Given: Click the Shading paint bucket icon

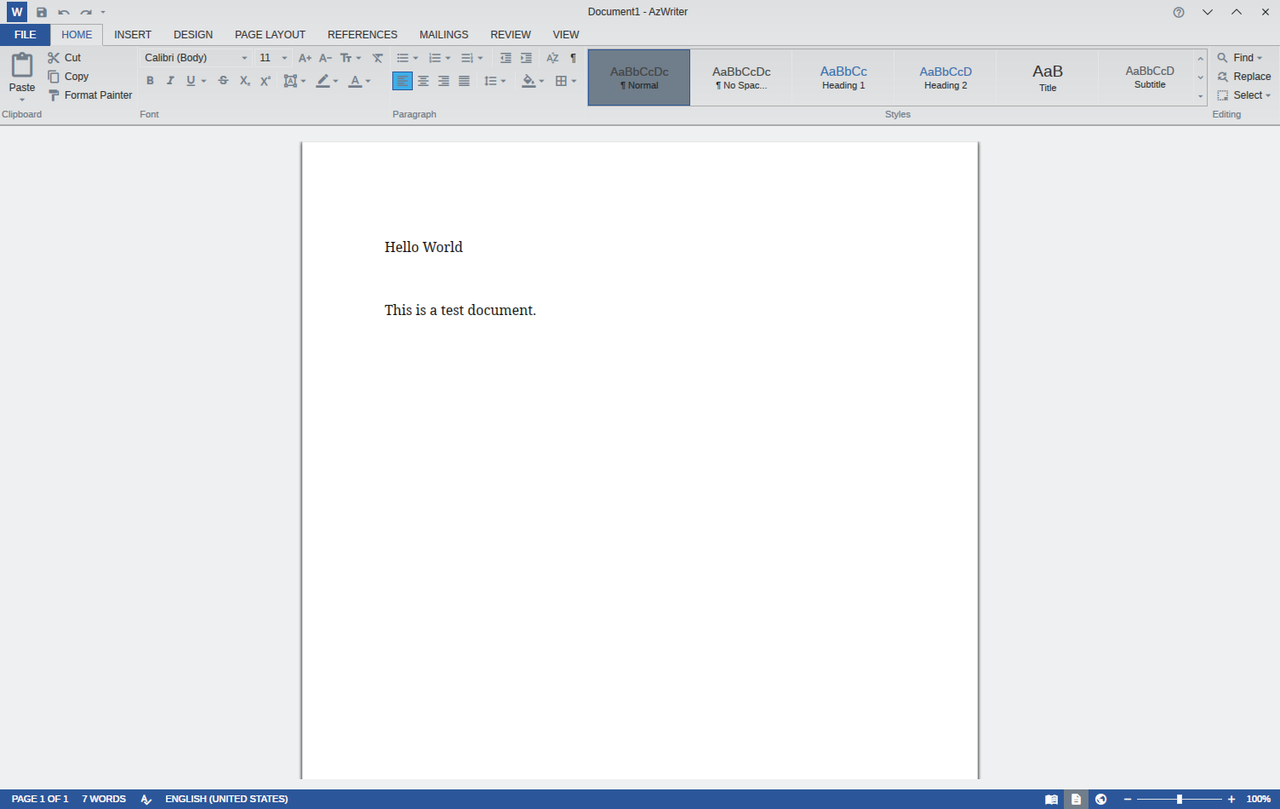Looking at the screenshot, I should click(528, 81).
